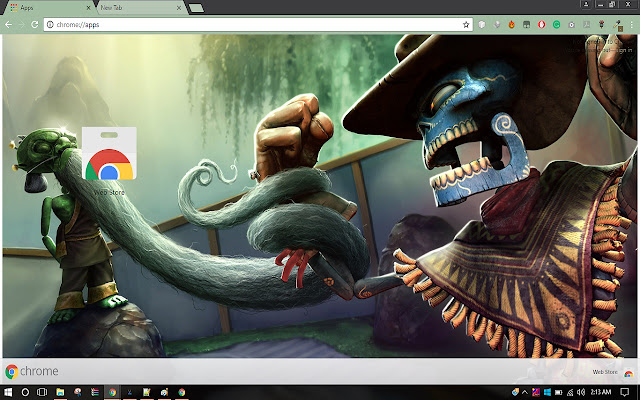Screen dimensions: 640x400
Task: Click the traffic-light pin extension icon
Action: point(601,24)
